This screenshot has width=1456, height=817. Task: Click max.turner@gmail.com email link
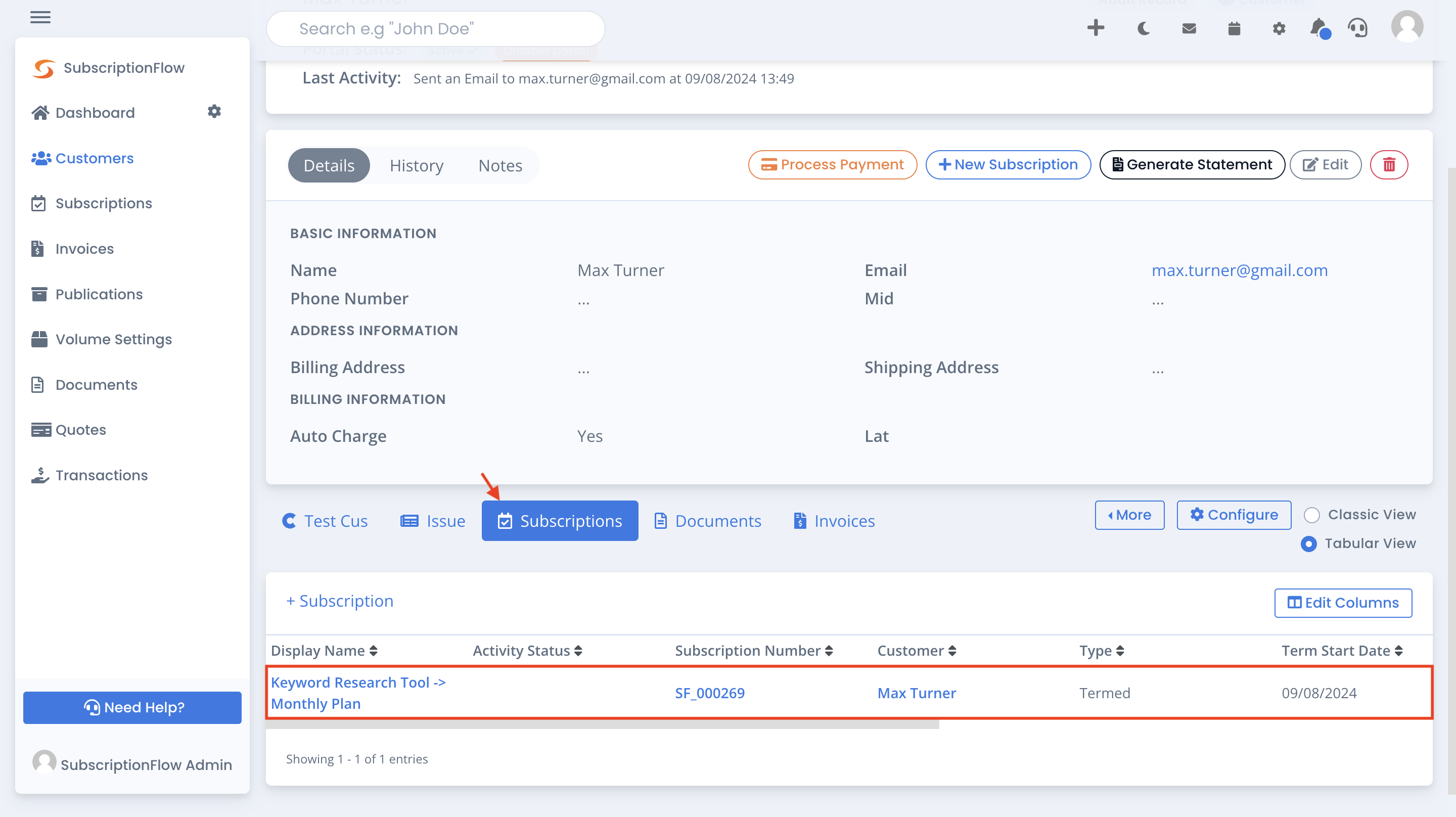(1239, 270)
